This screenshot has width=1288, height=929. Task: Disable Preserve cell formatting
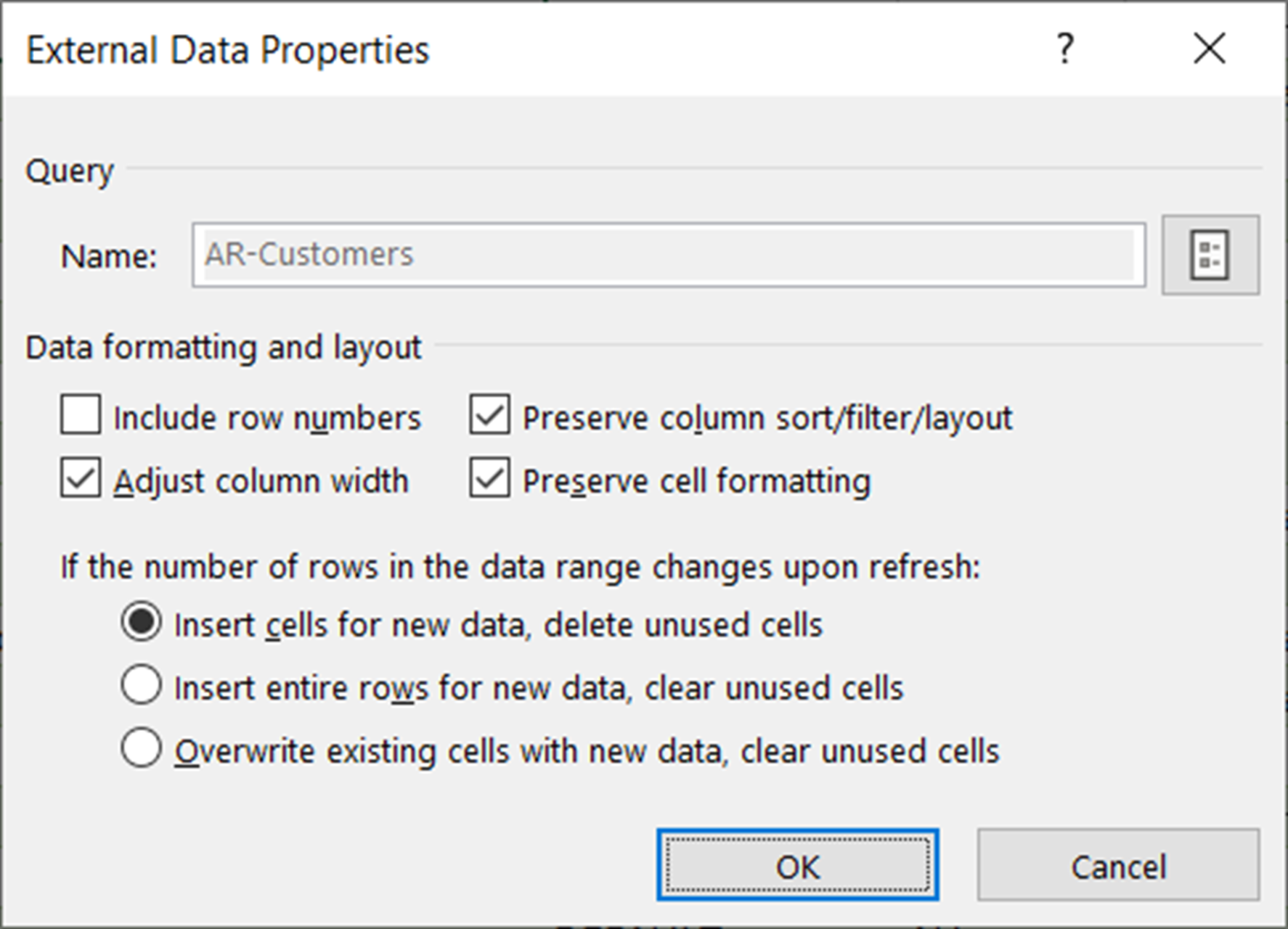click(491, 479)
